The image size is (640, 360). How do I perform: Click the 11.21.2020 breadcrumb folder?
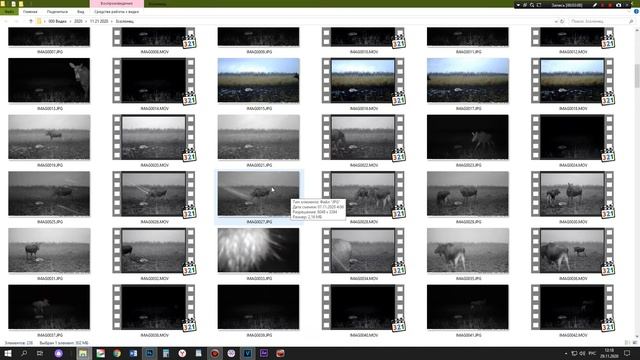click(x=99, y=21)
